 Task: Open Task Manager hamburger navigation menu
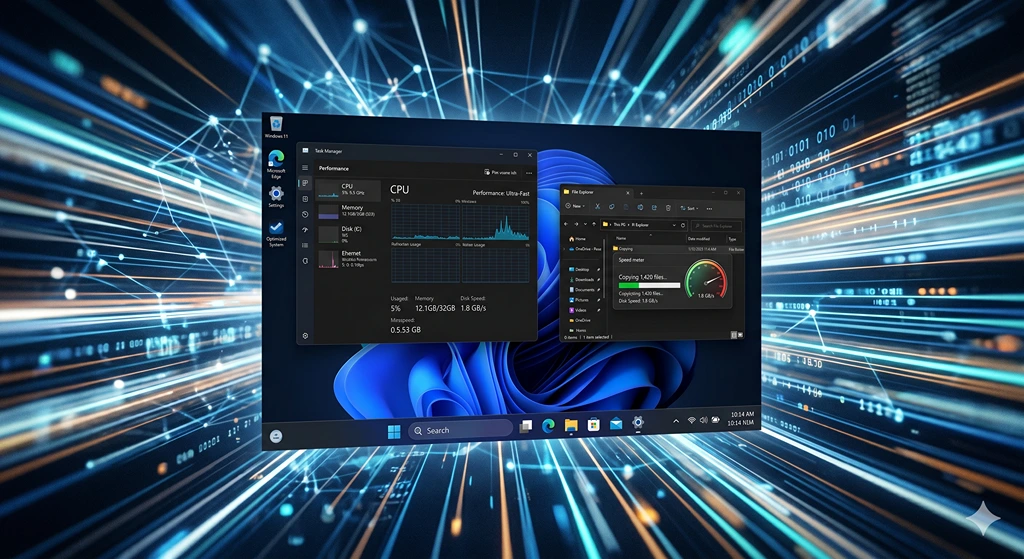305,168
